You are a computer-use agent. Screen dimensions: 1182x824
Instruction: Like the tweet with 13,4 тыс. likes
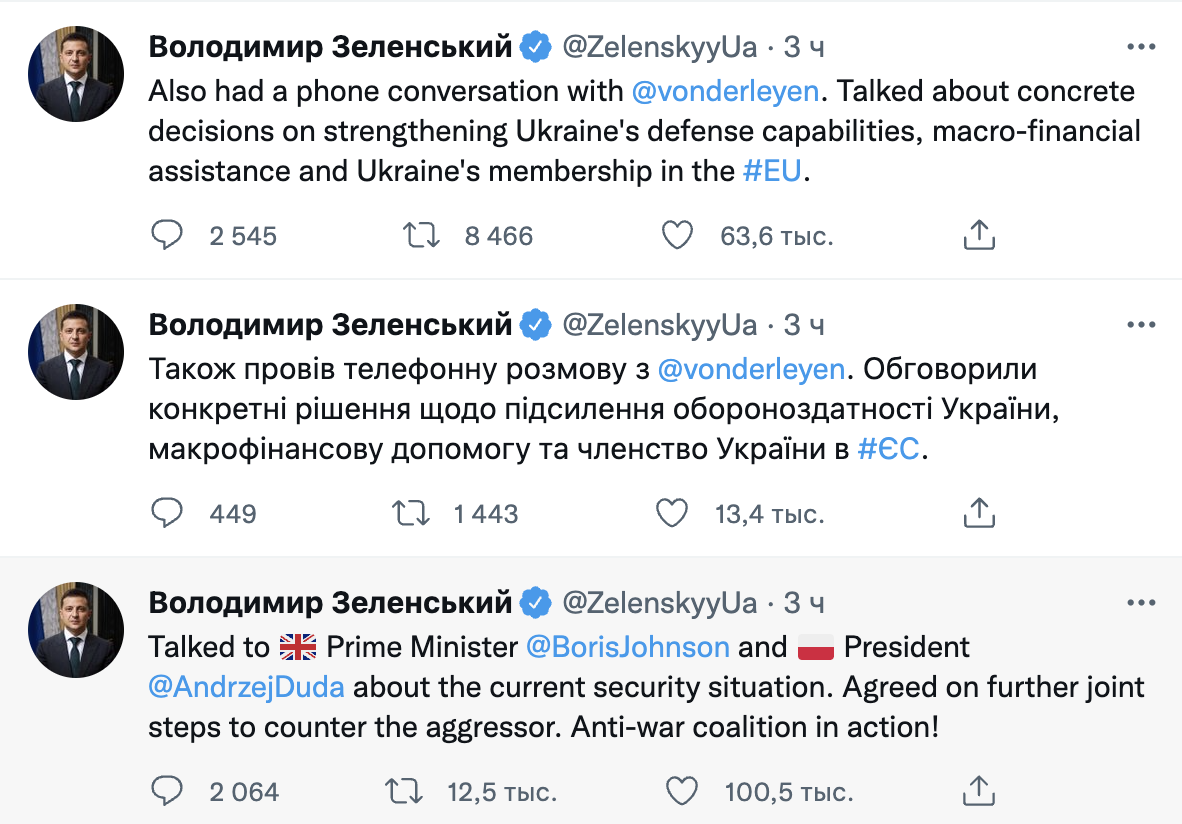672,514
